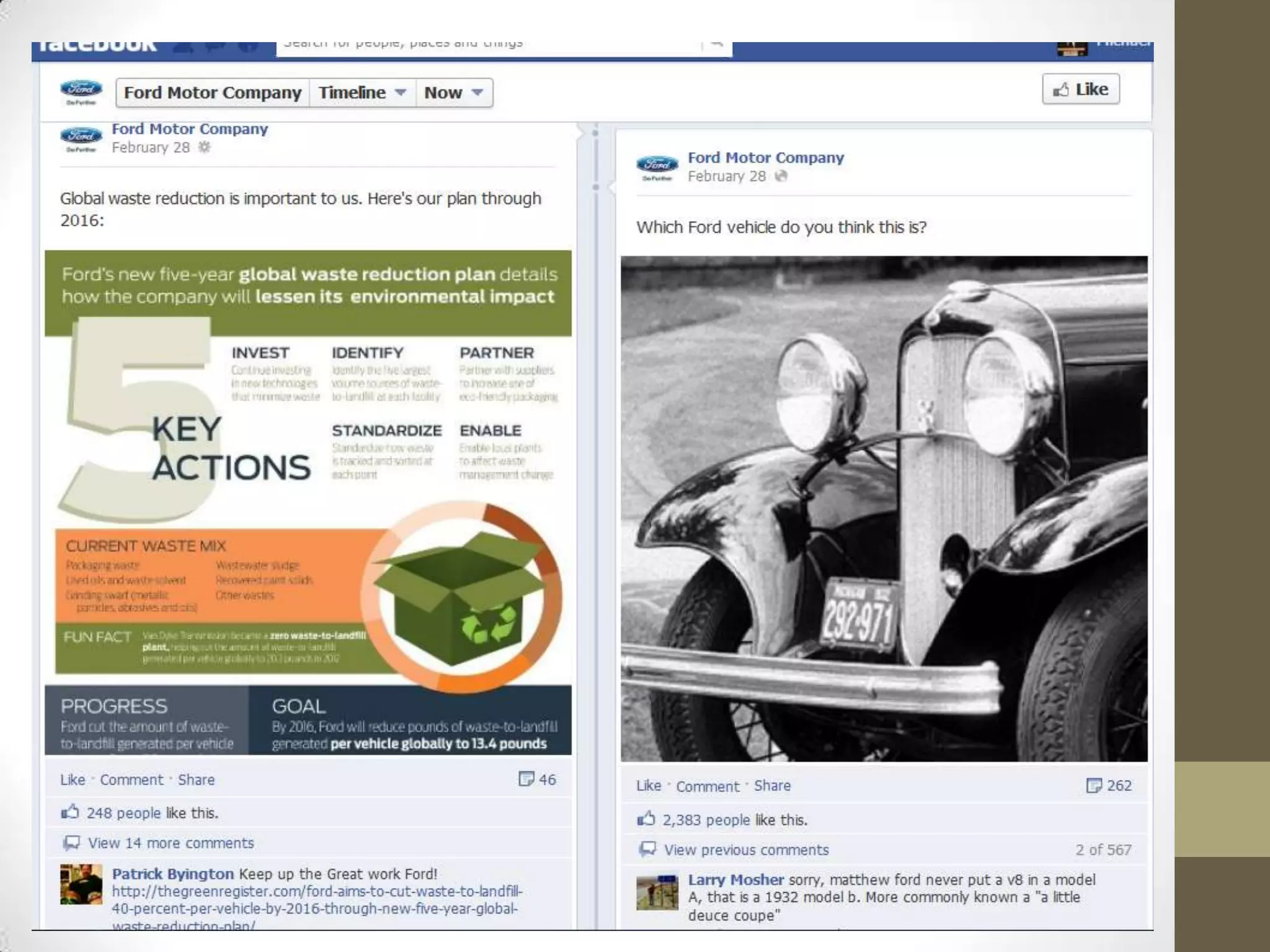
Task: Click Share on the waste reduction post
Action: 196,780
